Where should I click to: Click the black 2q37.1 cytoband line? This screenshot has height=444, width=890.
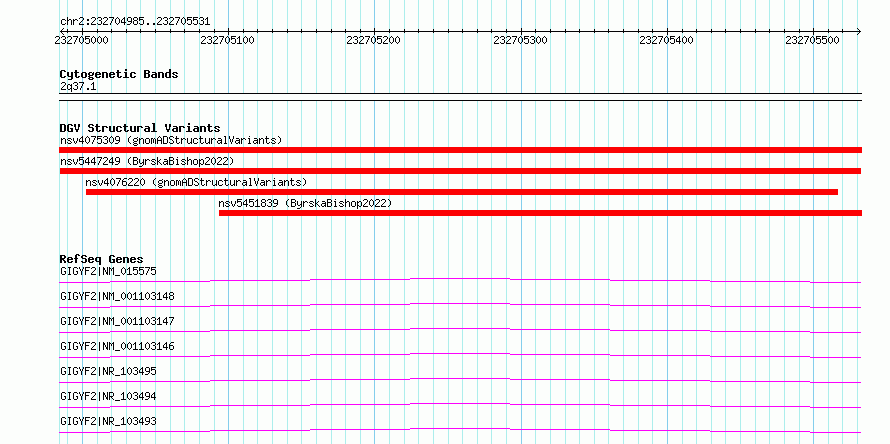coord(460,97)
